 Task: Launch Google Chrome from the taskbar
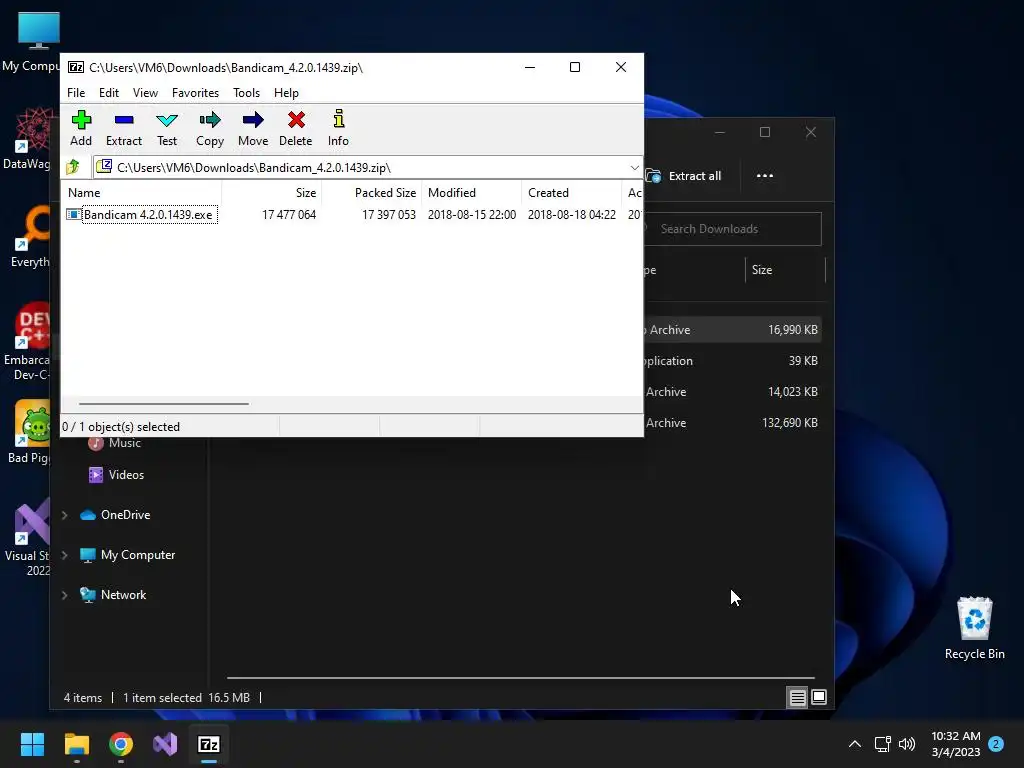[121, 744]
